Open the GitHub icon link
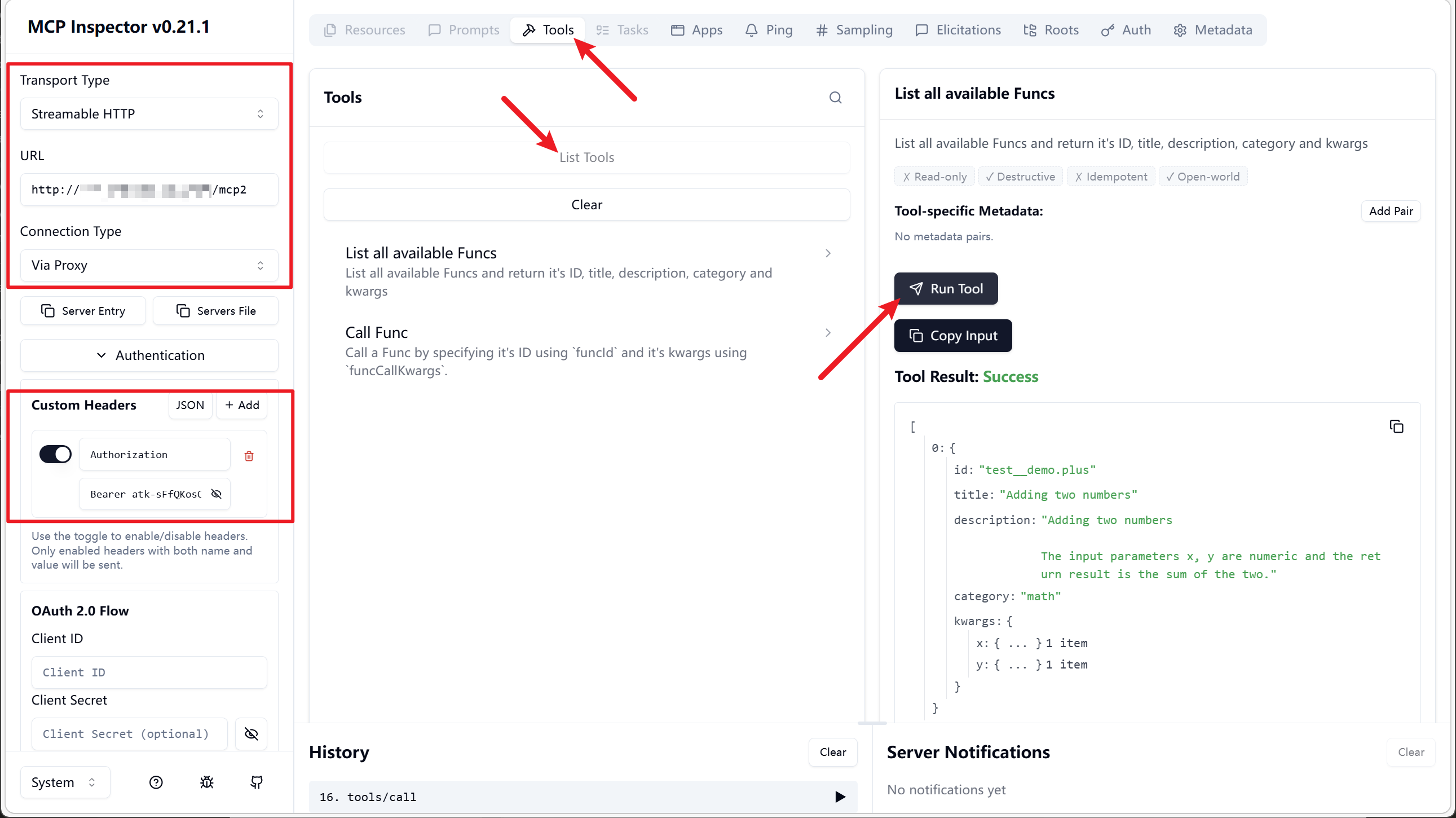Screen dimensions: 1456x818 click(257, 782)
